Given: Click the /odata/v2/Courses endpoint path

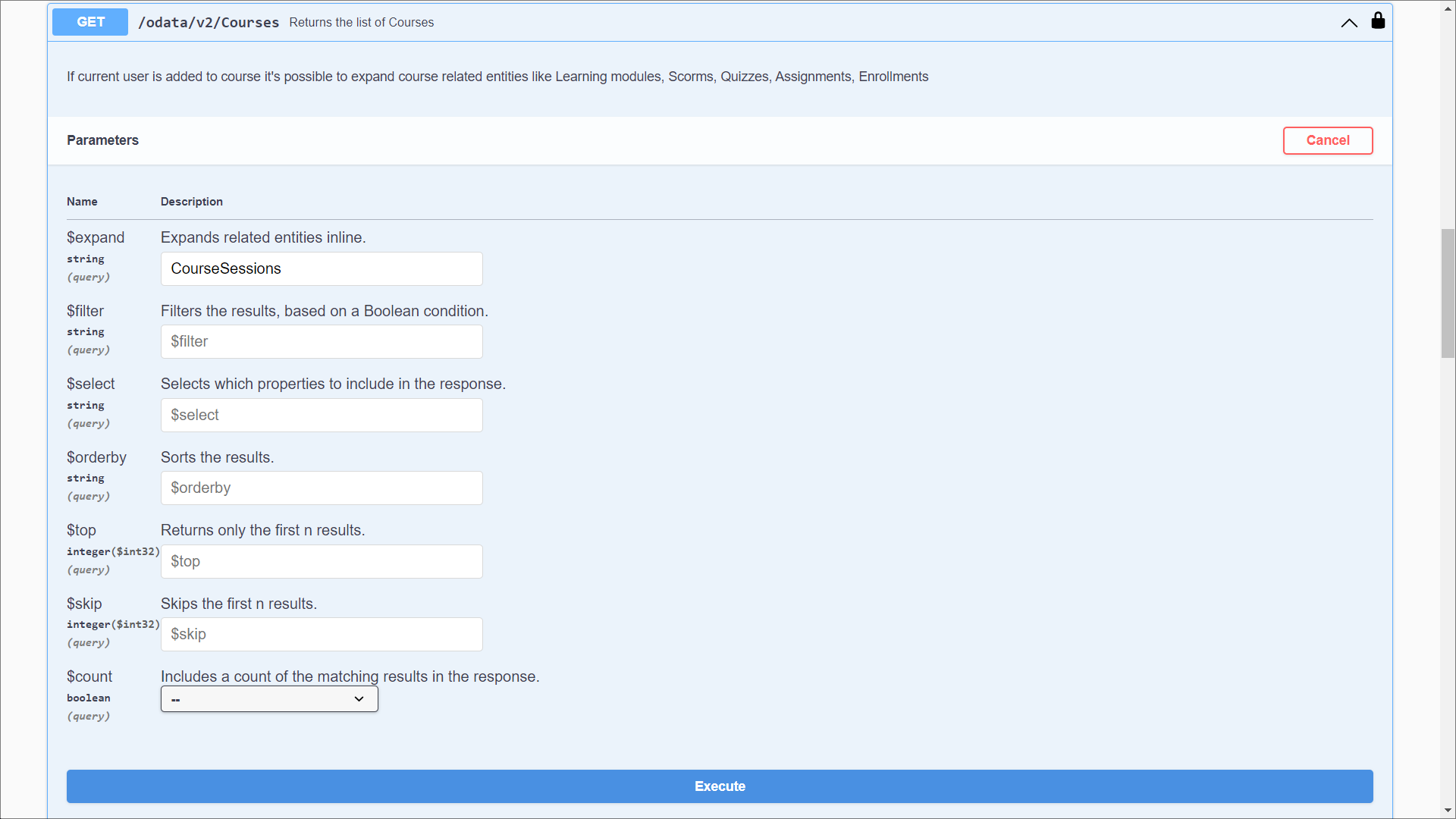Looking at the screenshot, I should (209, 23).
